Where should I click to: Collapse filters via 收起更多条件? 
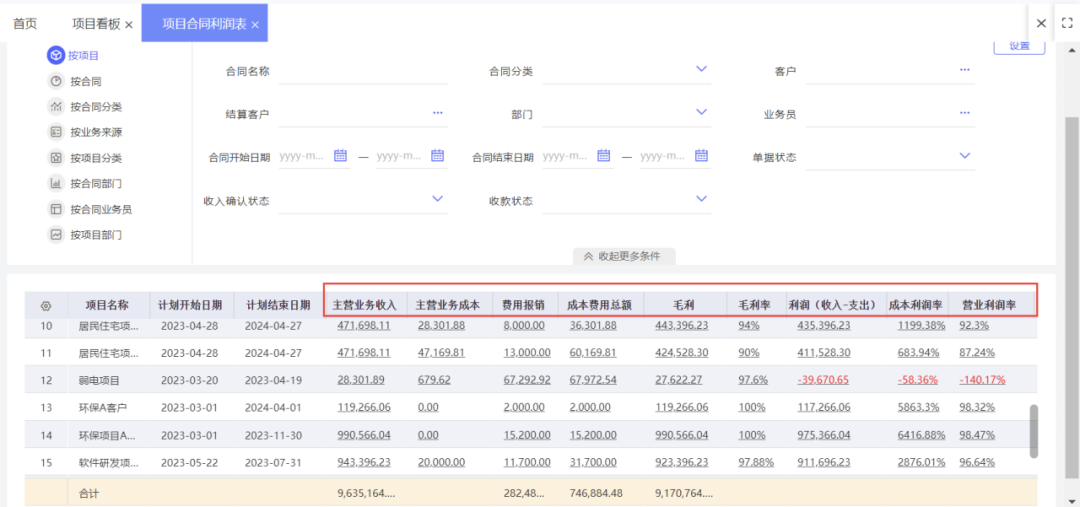(x=624, y=256)
